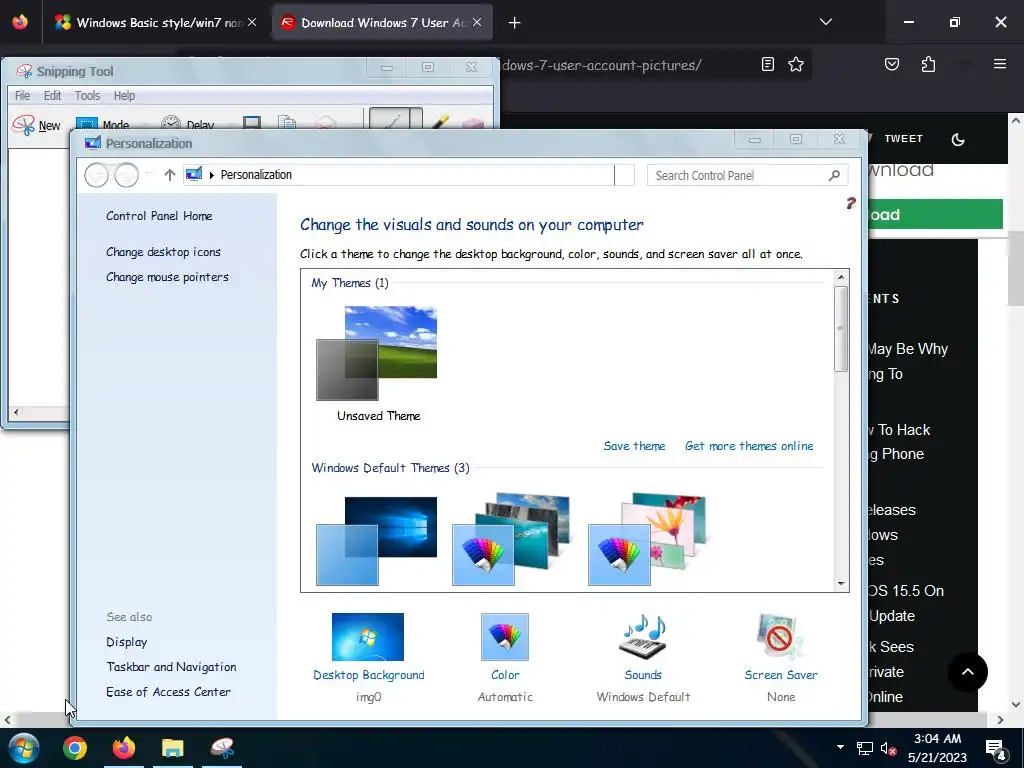The image size is (1024, 768).
Task: Open Tools menu in Snipping Tool
Action: pyautogui.click(x=88, y=96)
